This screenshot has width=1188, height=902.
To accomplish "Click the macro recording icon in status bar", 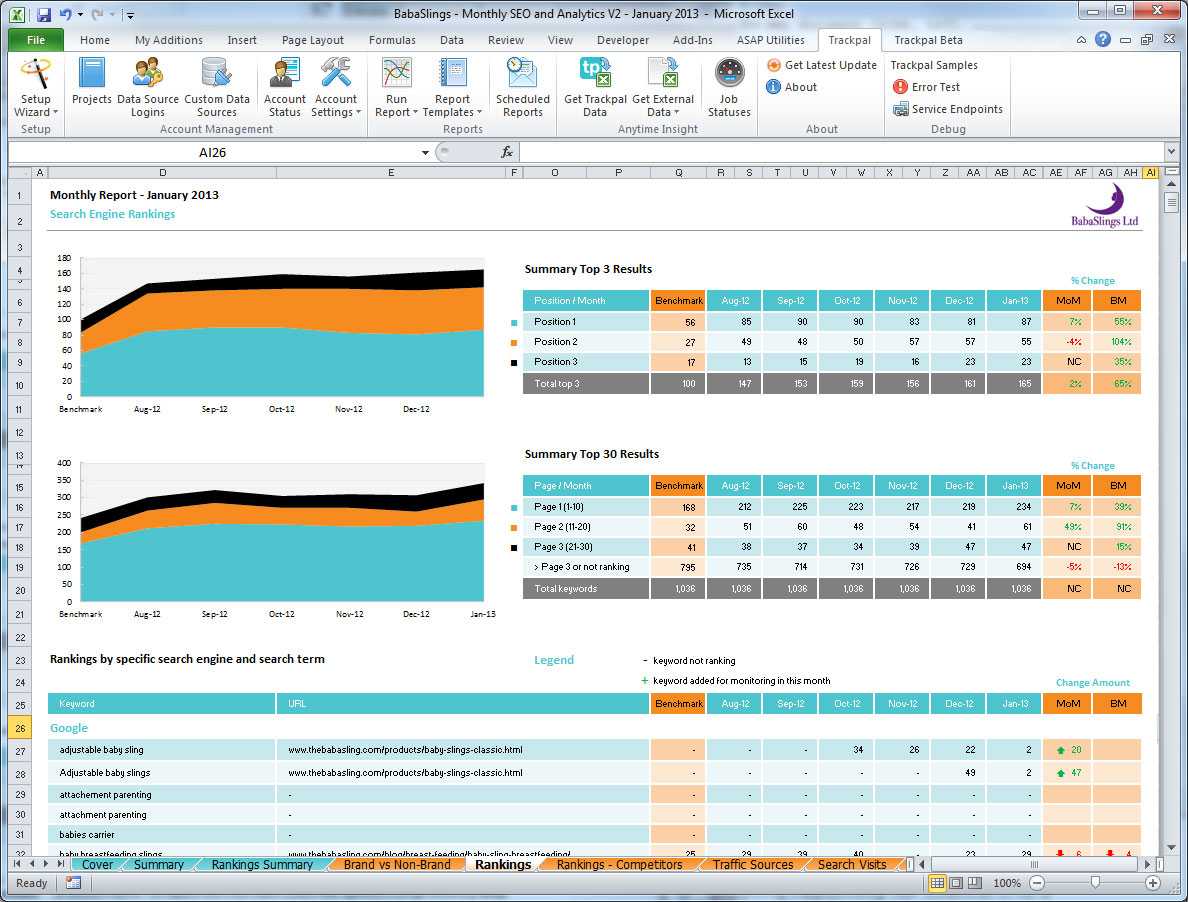I will coord(73,883).
